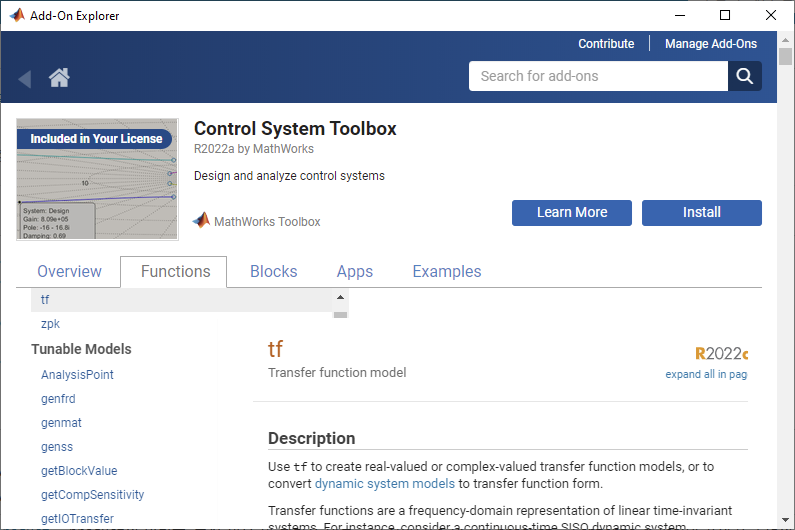Open the zpk function entry
Viewport: 795px width, 530px height.
(50, 324)
